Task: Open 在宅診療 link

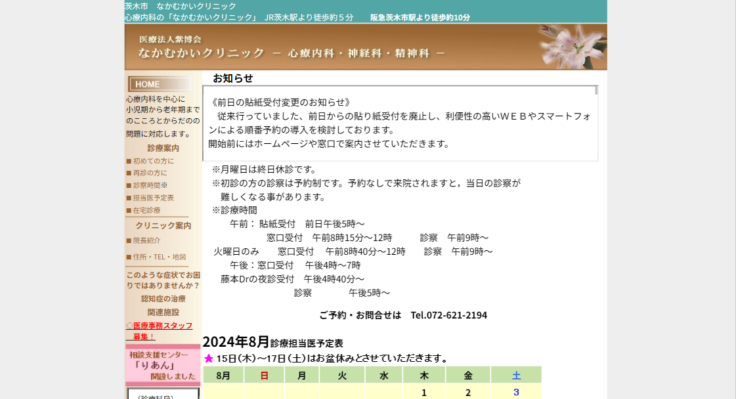Action: click(146, 210)
